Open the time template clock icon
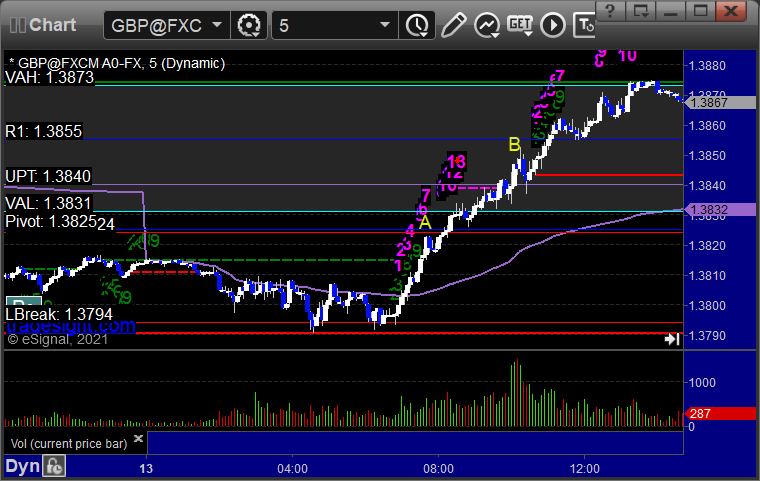Viewport: 760px width, 481px height. (417, 25)
